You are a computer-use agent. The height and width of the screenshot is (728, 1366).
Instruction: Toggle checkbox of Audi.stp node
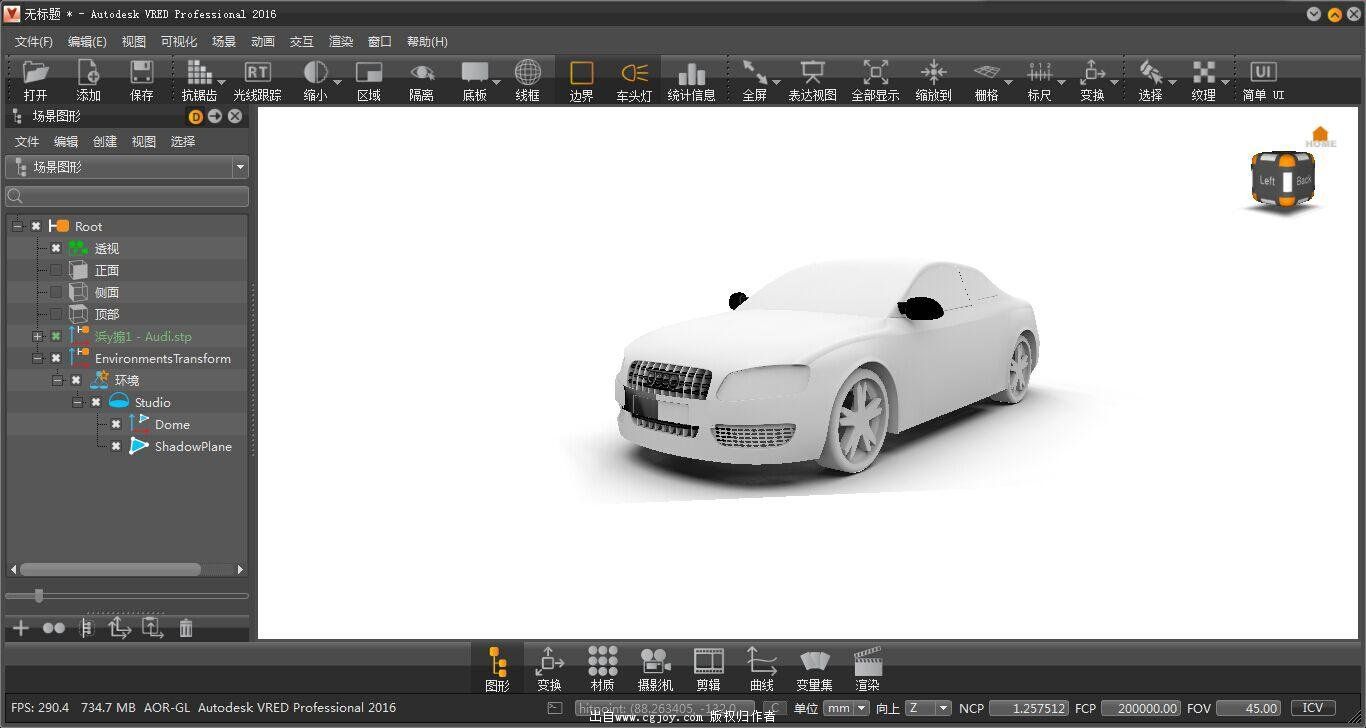(56, 336)
